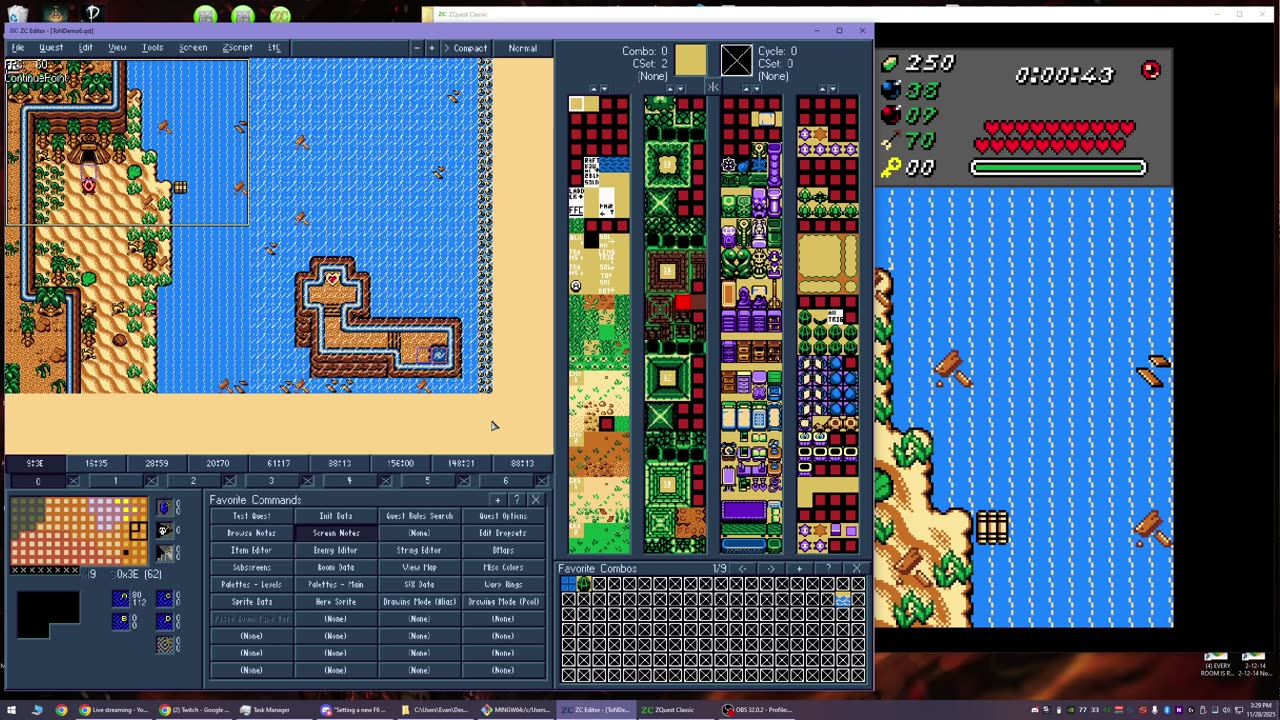Toggle the X box next to map 6
This screenshot has height=720, width=1280.
[541, 481]
